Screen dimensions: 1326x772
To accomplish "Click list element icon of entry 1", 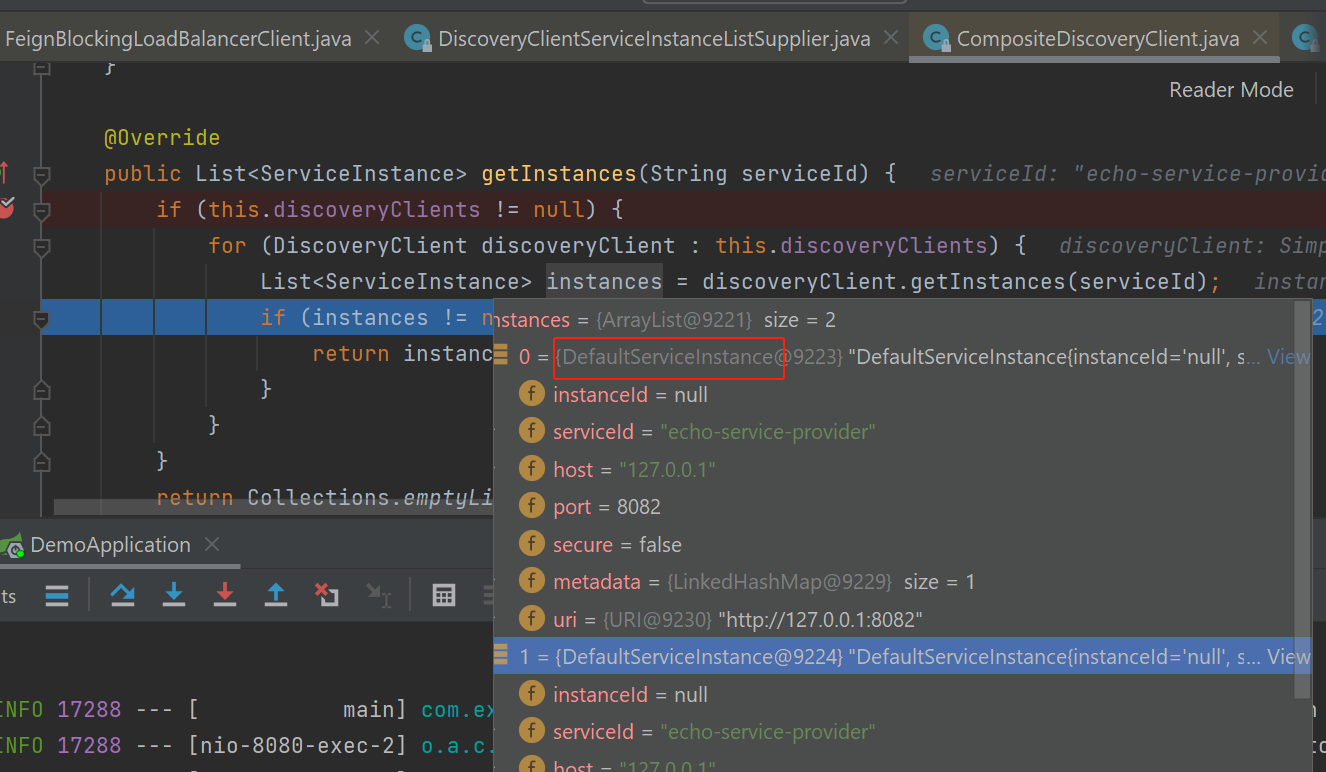I will [502, 656].
